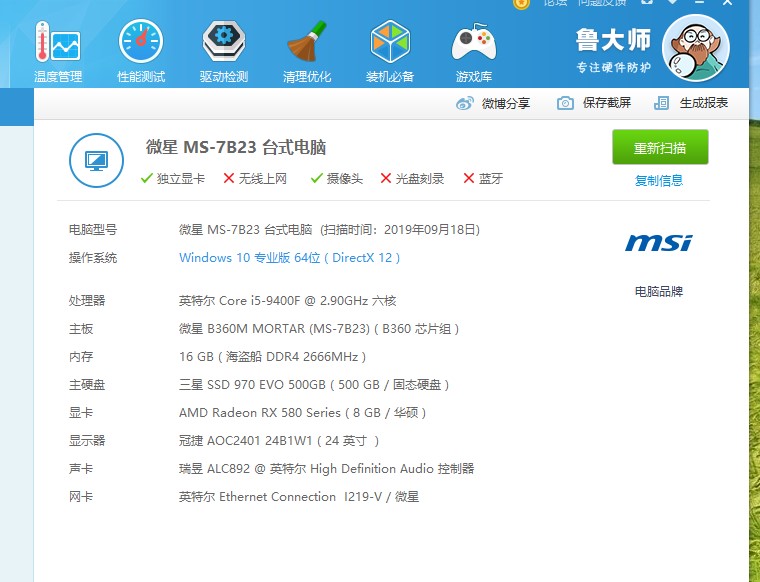Screen dimensions: 760x582
Task: Click the 专注硬件防护 slogan text
Action: 613,67
